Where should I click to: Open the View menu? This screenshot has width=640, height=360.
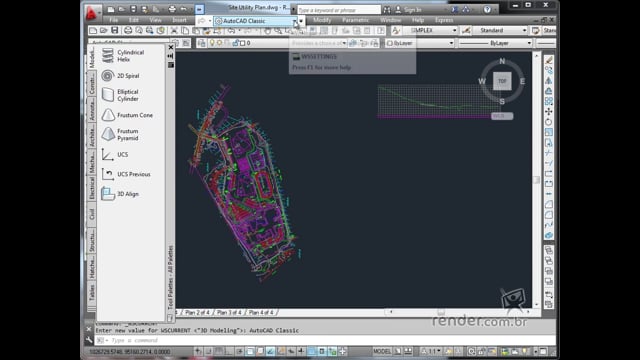click(x=155, y=20)
